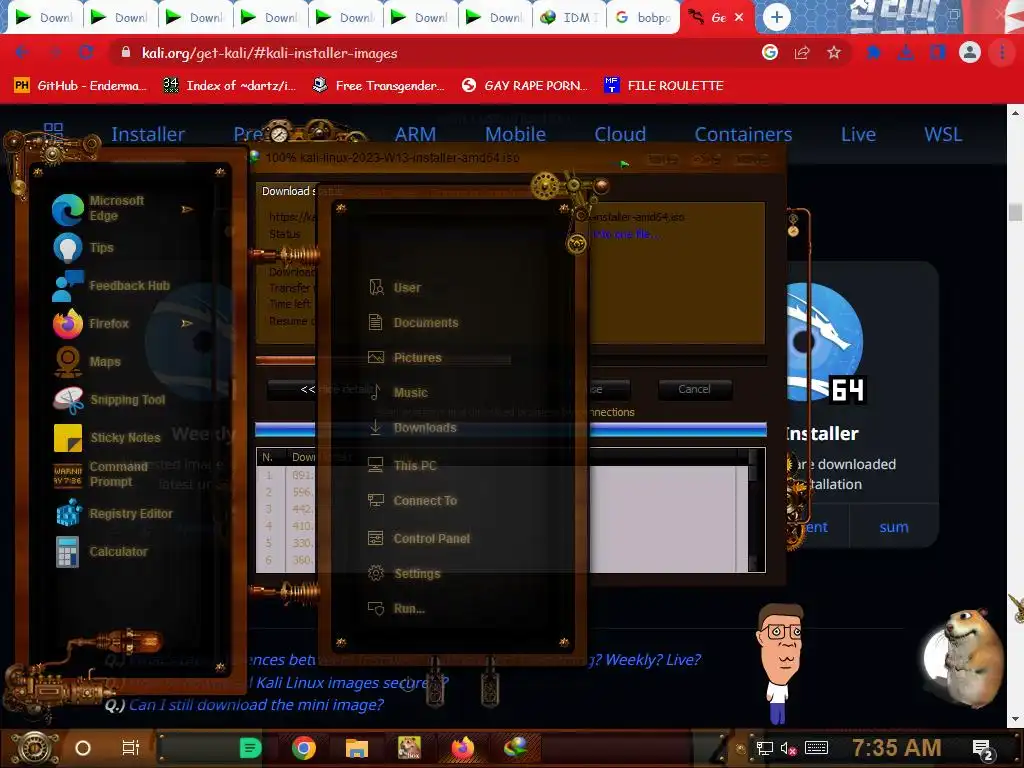The height and width of the screenshot is (768, 1024).
Task: Select the Containers tab on Kali page
Action: tap(743, 134)
